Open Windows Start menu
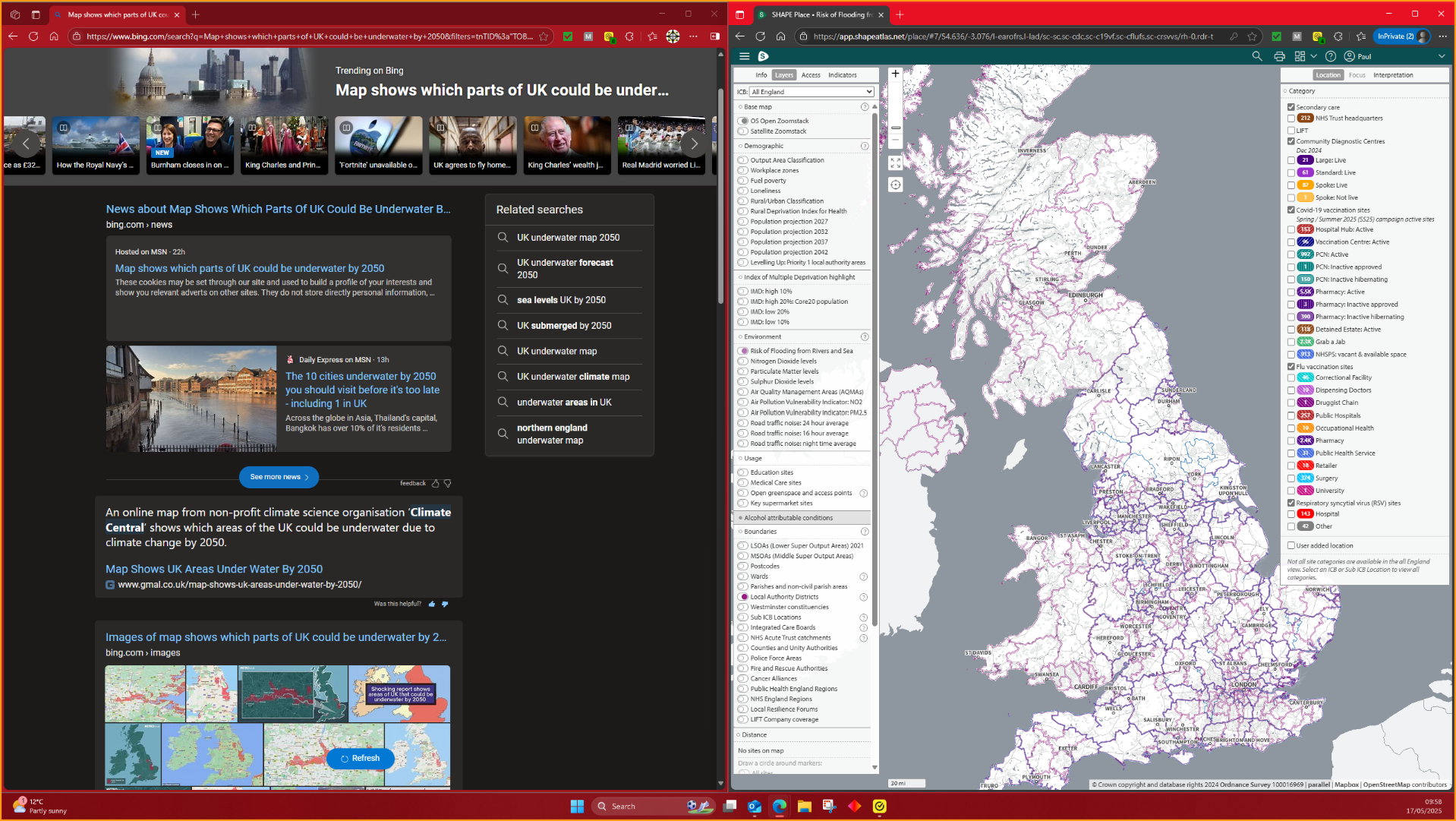This screenshot has width=1456, height=821. [577, 806]
